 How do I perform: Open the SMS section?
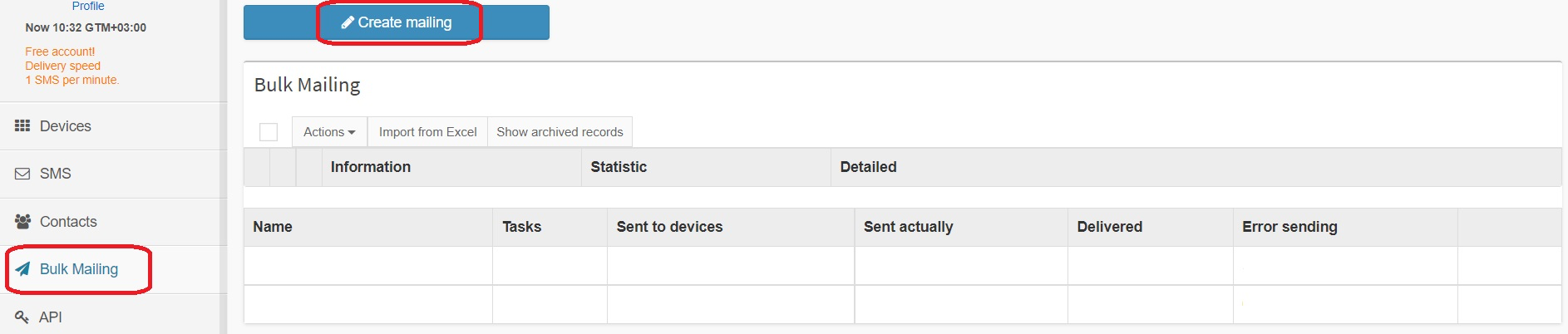[55, 174]
